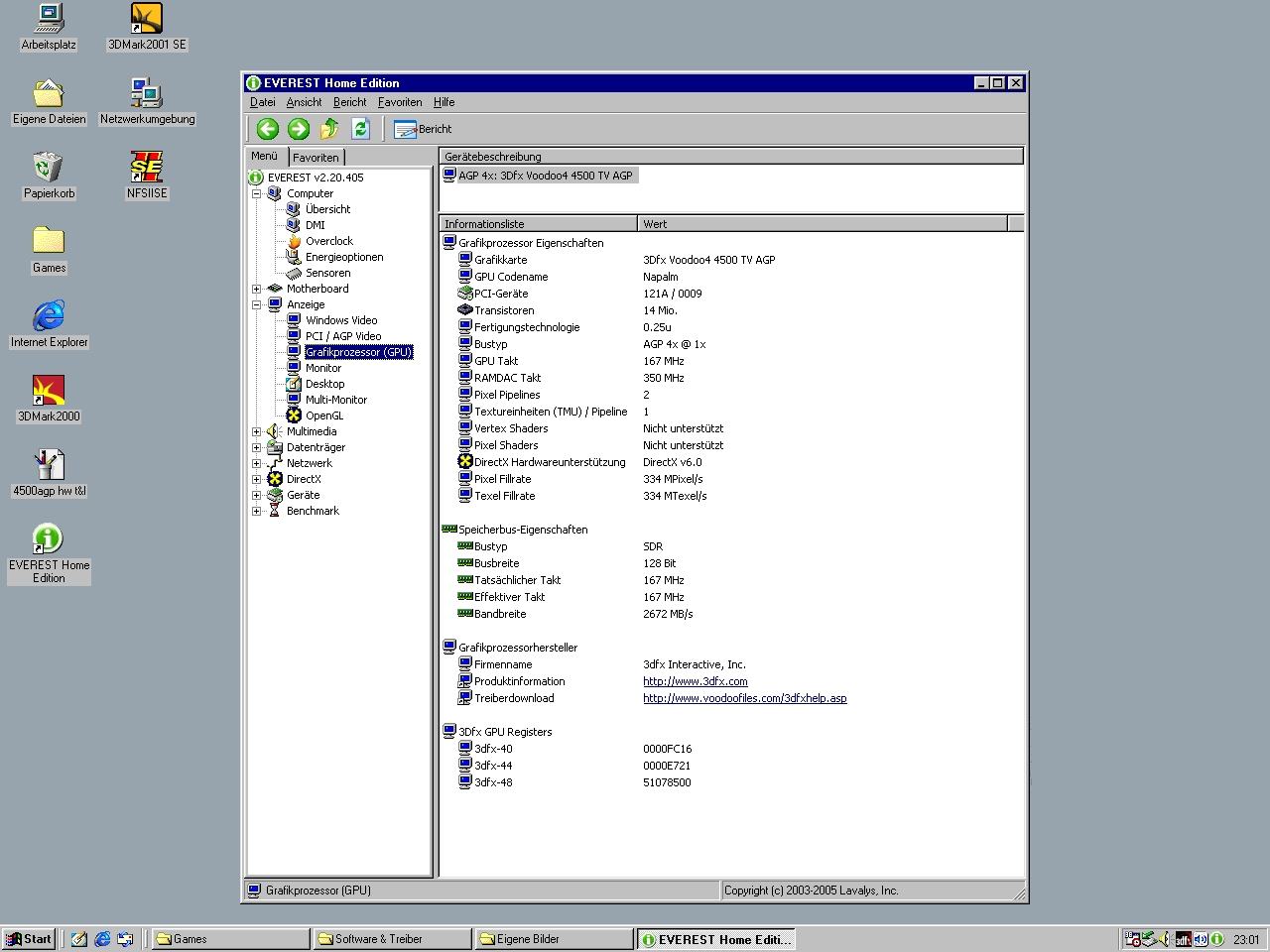Click the Speicherbus-Eigenschaften memory icon

448,530
